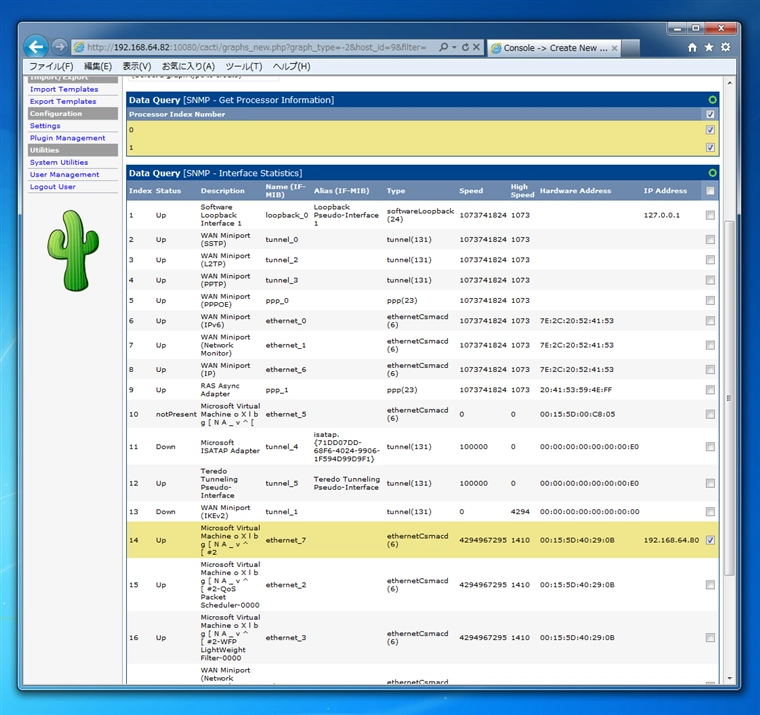This screenshot has height=715, width=760.
Task: Click the Hardware Address column header
Action: pyautogui.click(x=575, y=191)
